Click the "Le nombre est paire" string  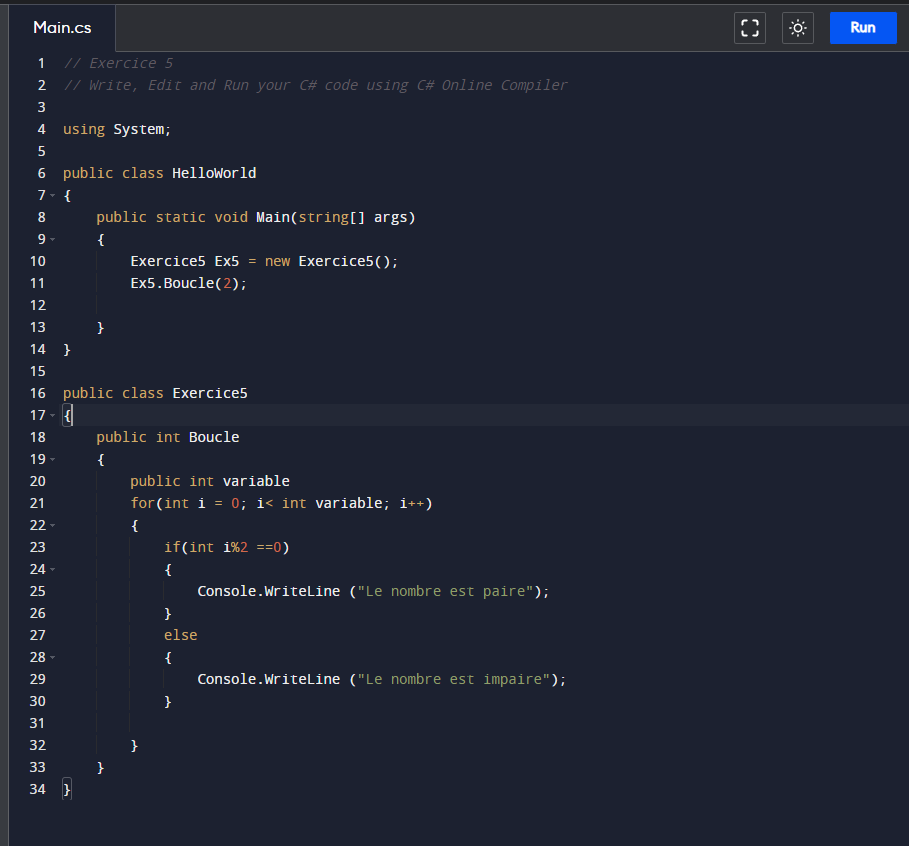pos(446,591)
